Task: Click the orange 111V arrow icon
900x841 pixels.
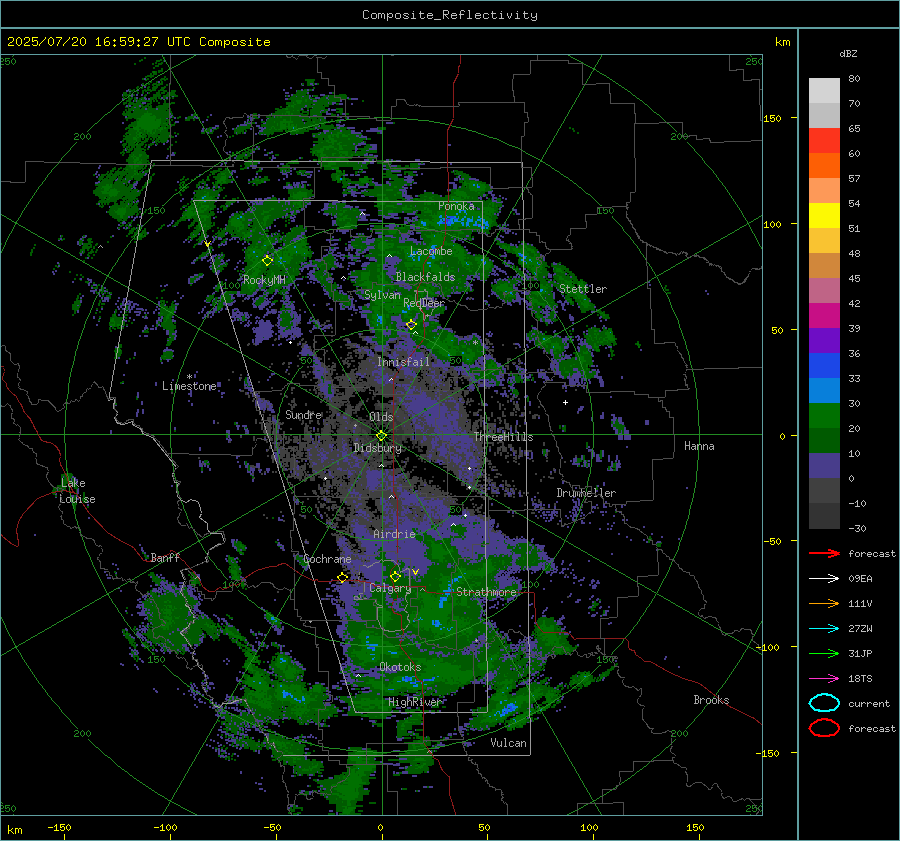Action: (x=824, y=603)
